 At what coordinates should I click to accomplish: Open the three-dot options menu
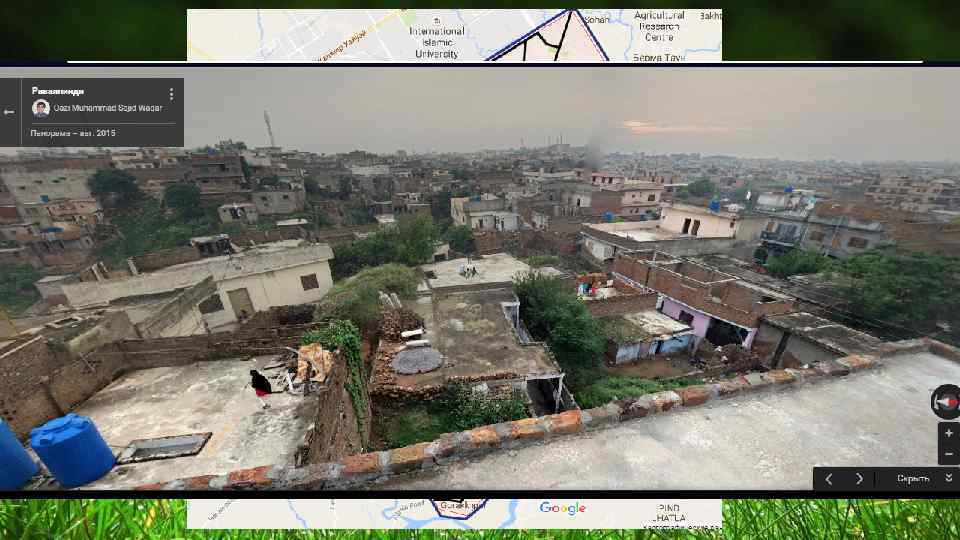171,94
